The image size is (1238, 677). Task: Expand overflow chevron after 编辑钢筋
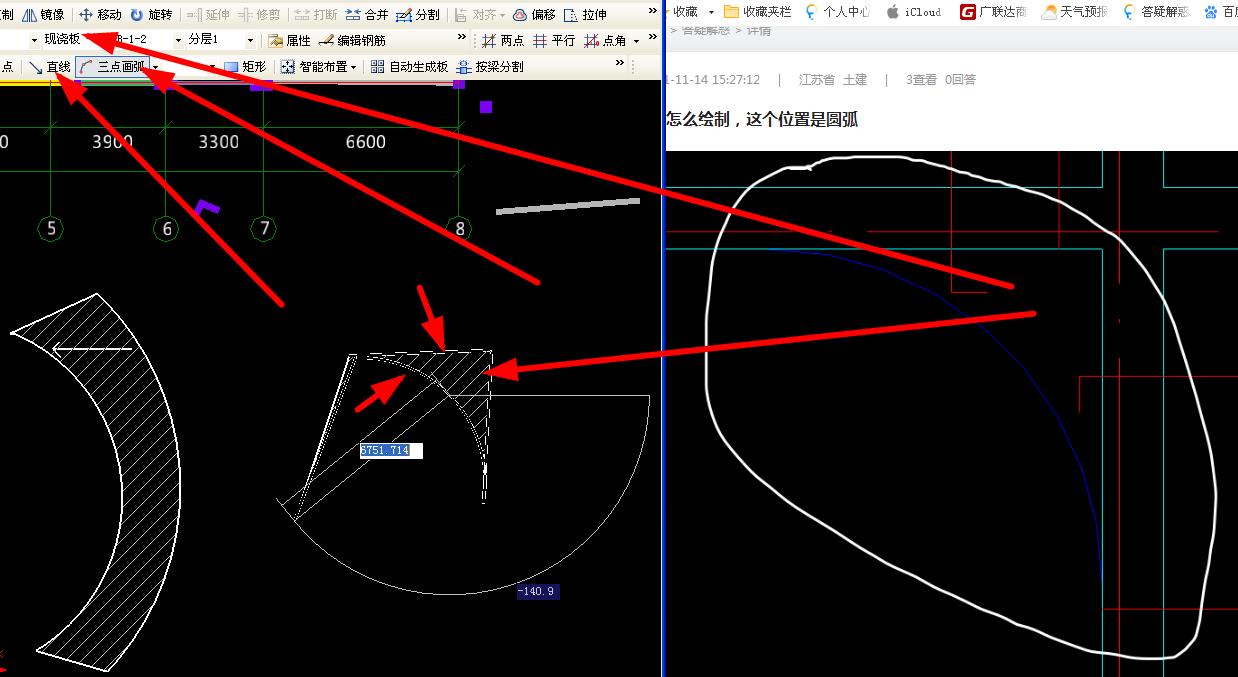pos(462,38)
